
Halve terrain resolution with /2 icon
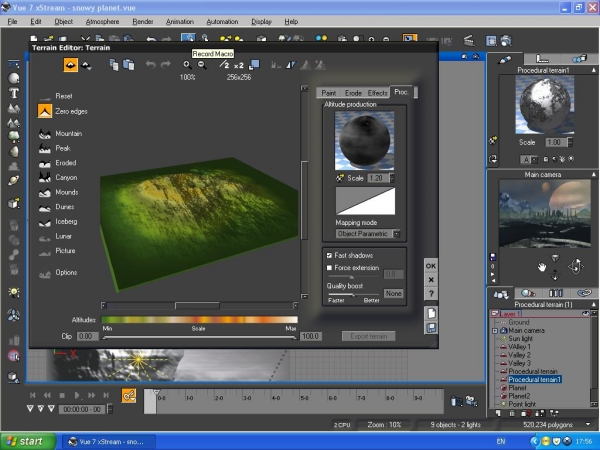click(x=224, y=65)
